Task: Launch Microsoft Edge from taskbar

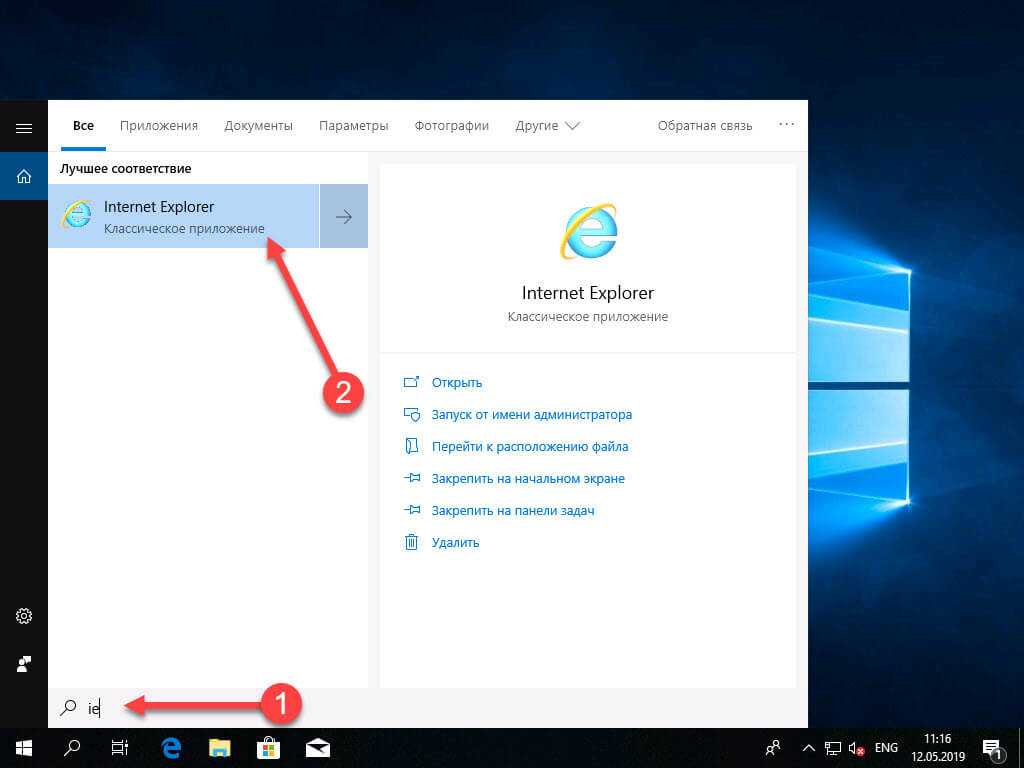Action: [171, 747]
